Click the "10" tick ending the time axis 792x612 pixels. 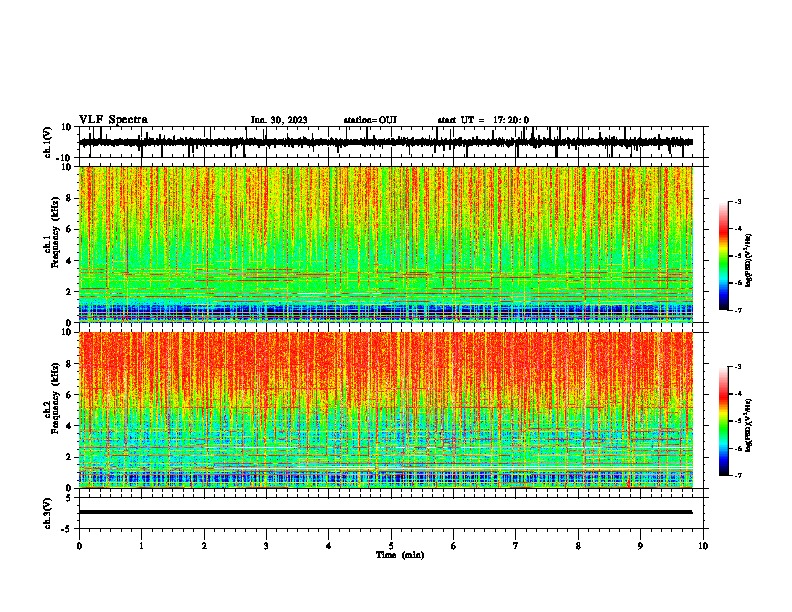point(703,546)
